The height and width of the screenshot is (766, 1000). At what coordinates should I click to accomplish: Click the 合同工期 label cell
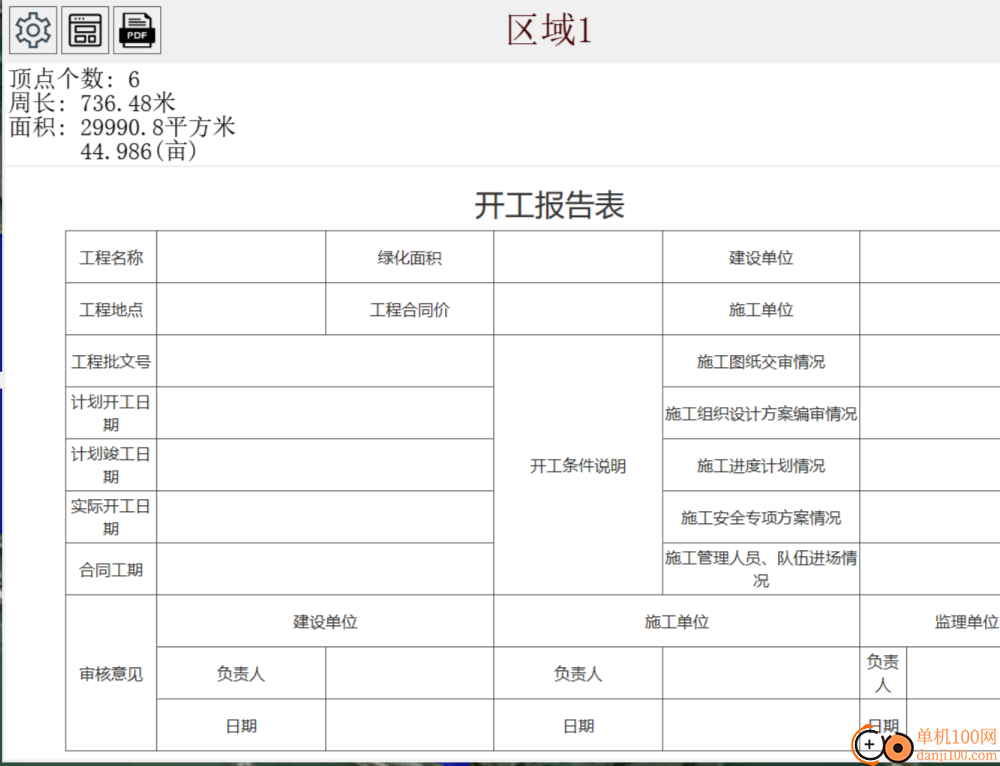pyautogui.click(x=111, y=570)
